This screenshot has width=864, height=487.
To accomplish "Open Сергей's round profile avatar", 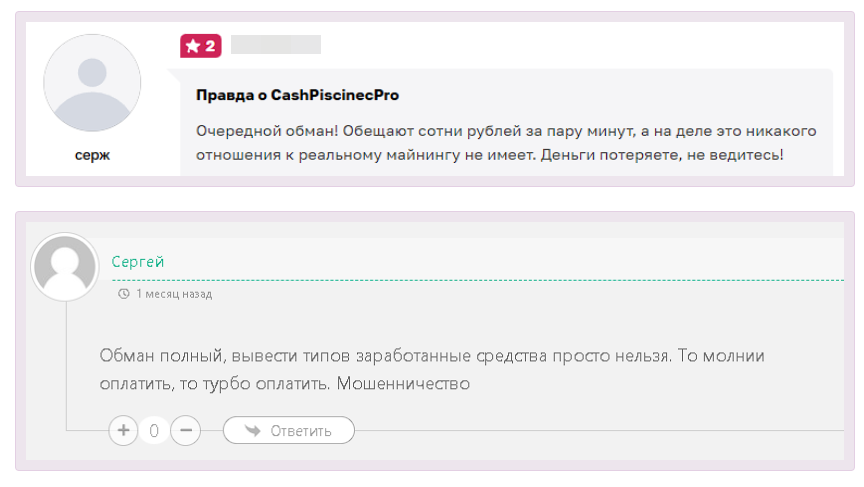I will [x=65, y=267].
